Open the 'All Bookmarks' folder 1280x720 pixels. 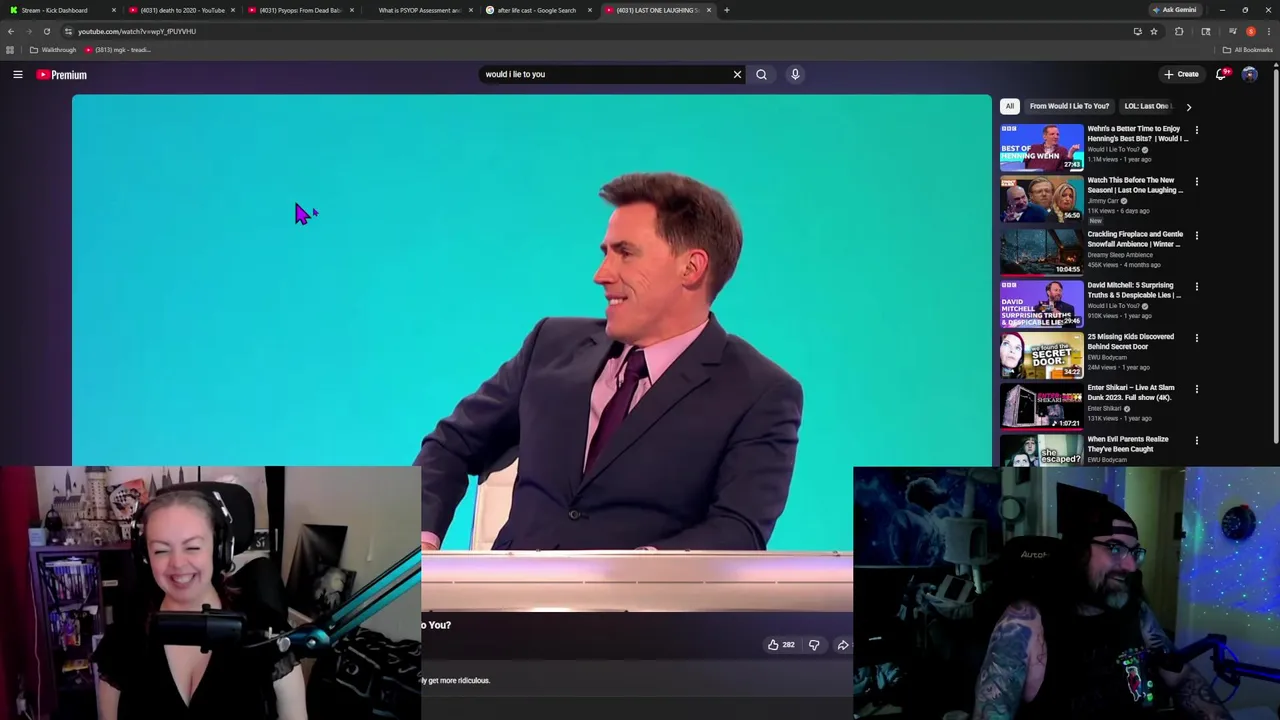[x=1247, y=50]
